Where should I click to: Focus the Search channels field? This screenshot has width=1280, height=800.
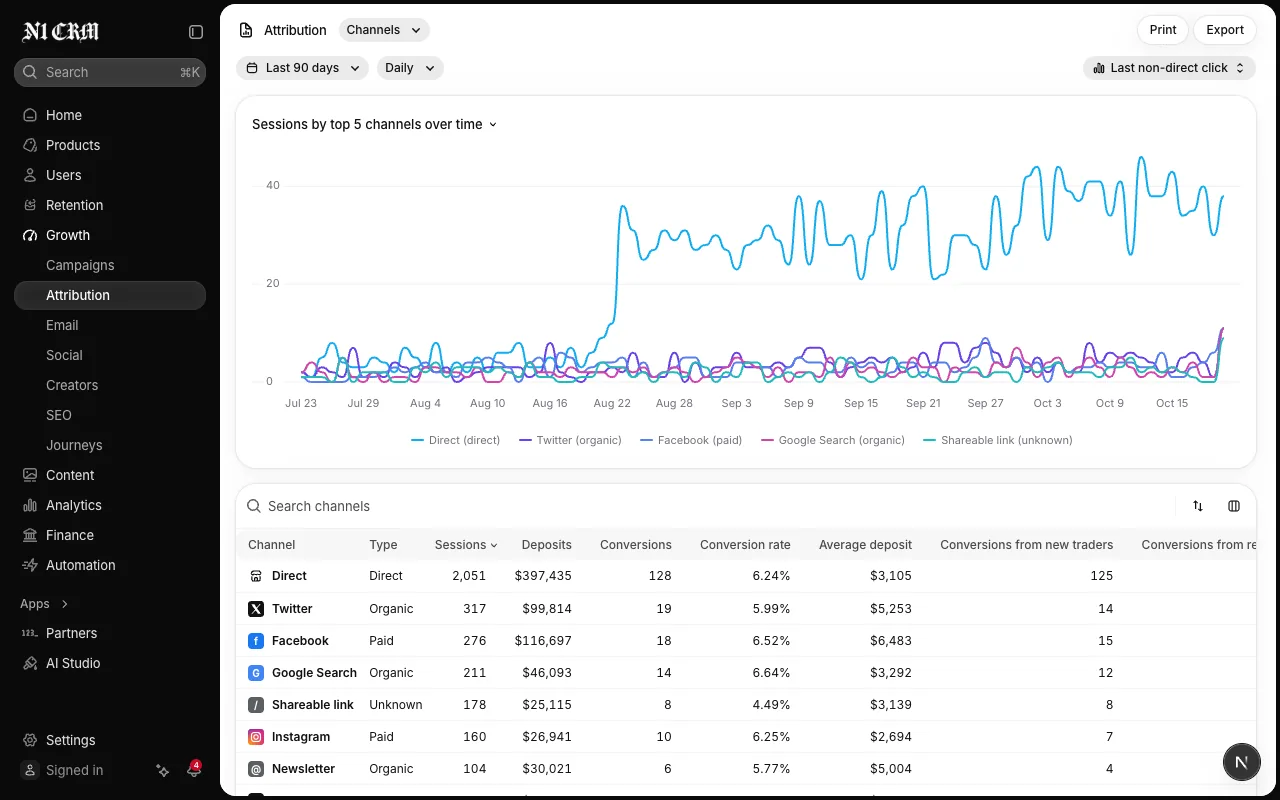point(708,506)
